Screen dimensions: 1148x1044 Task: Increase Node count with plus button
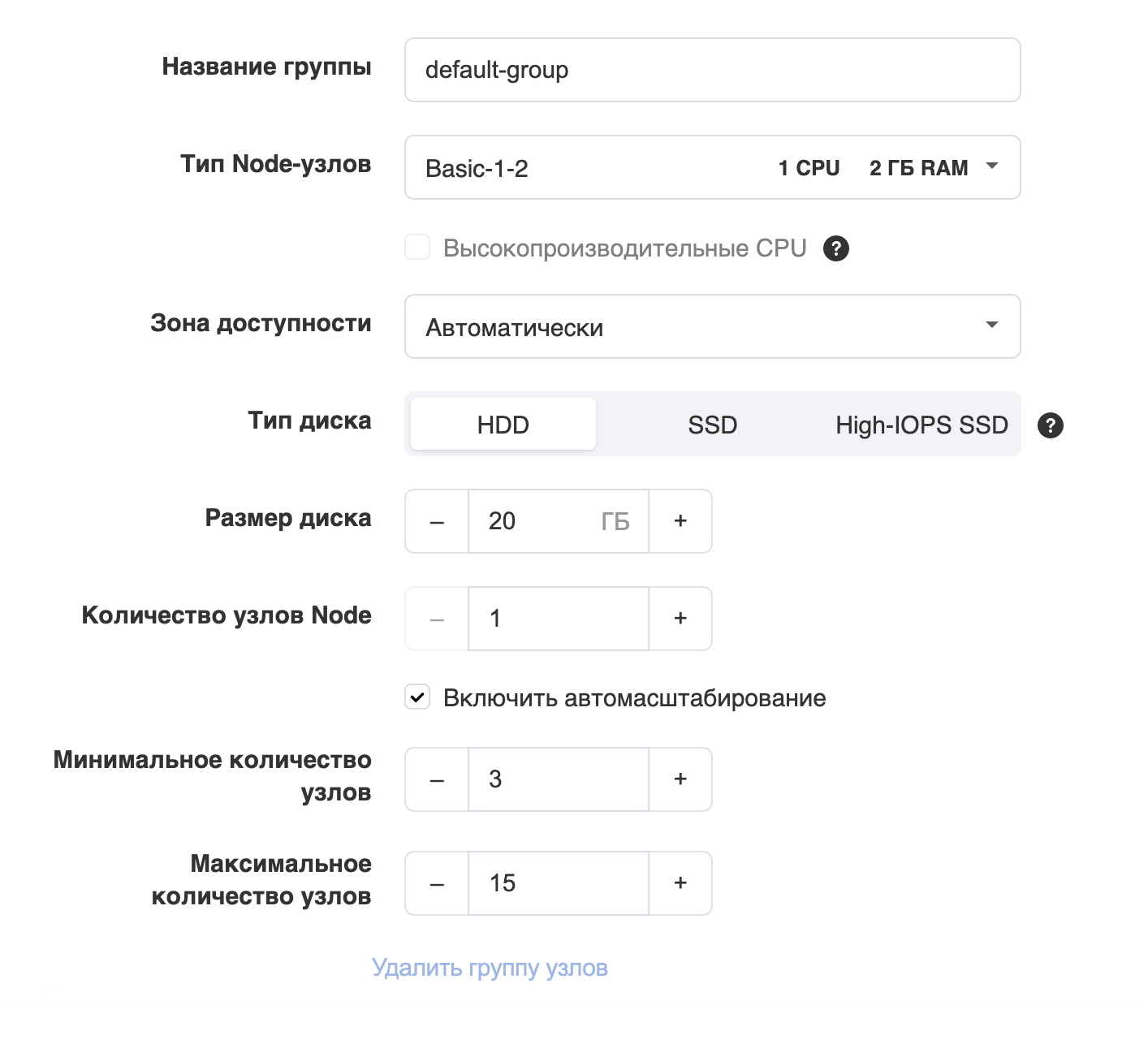tap(680, 619)
